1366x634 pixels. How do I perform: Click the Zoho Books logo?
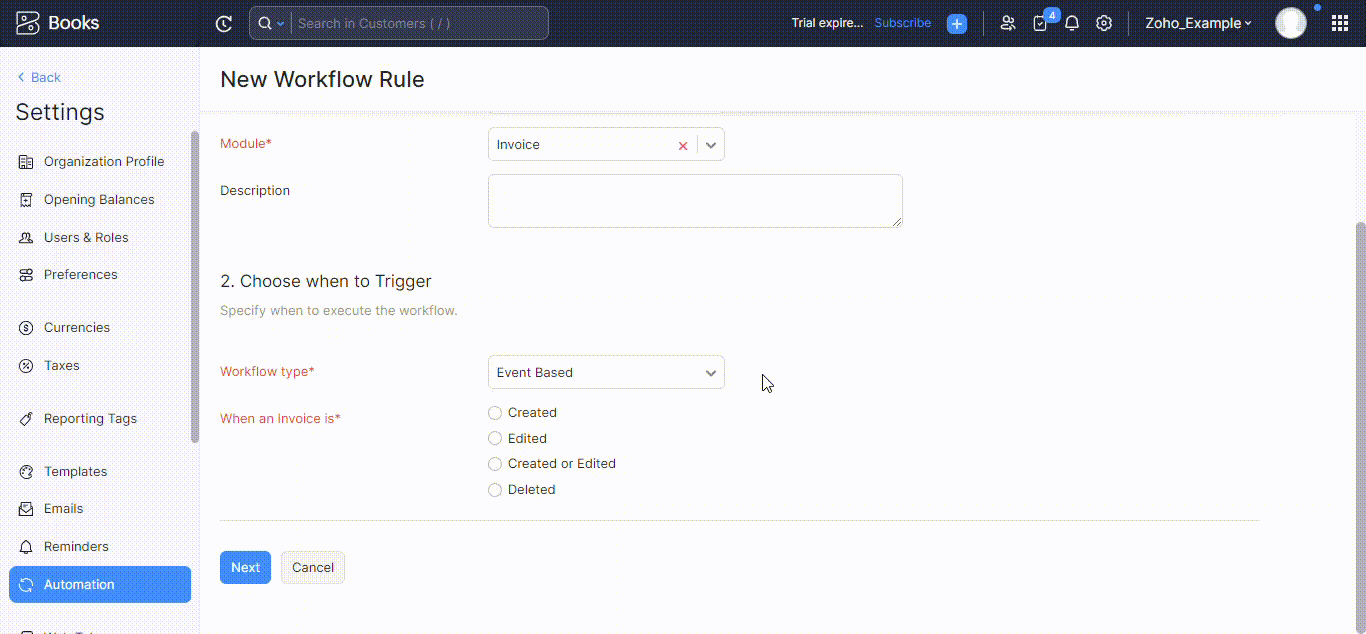pos(28,22)
